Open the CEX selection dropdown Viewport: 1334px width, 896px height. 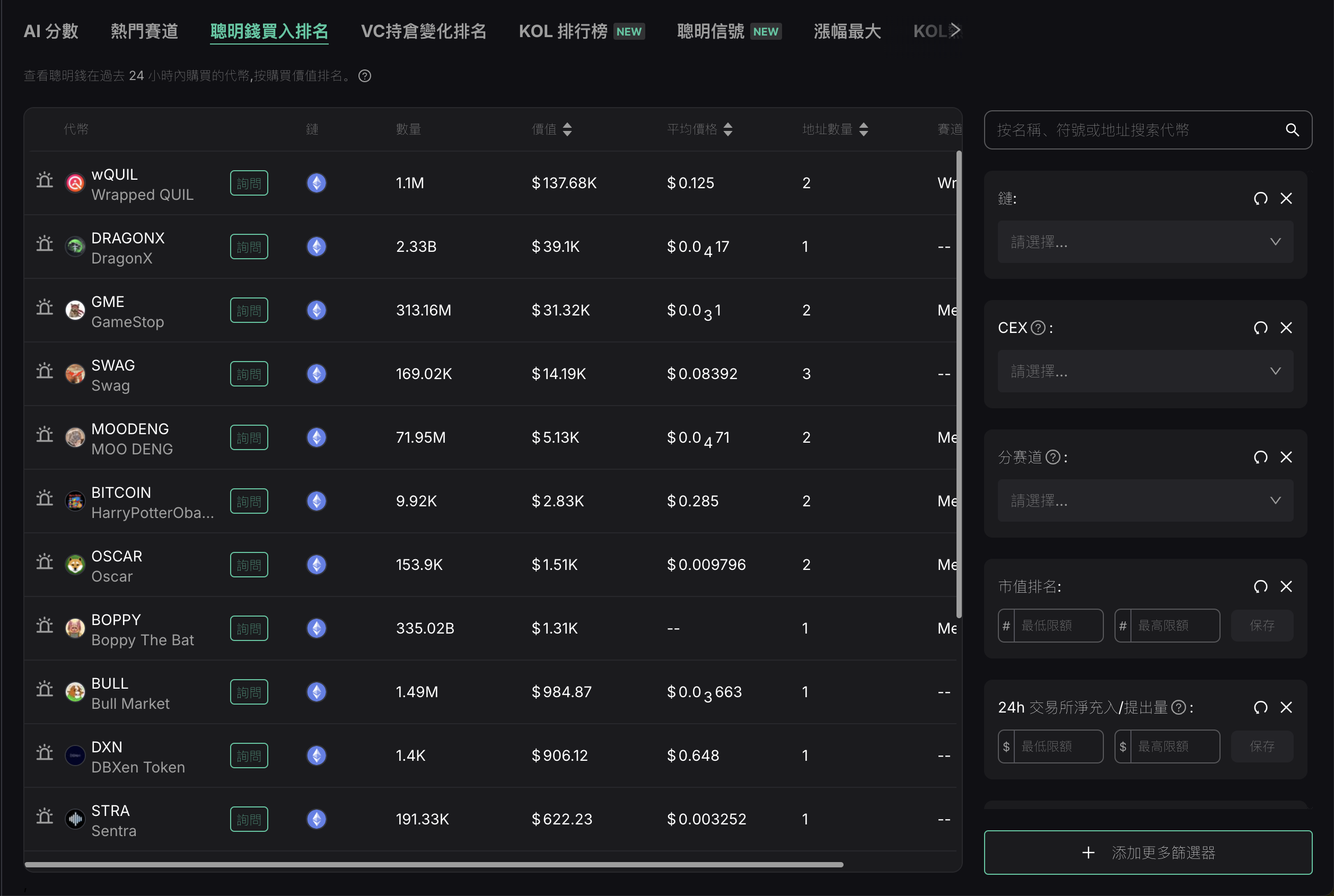click(x=1145, y=372)
